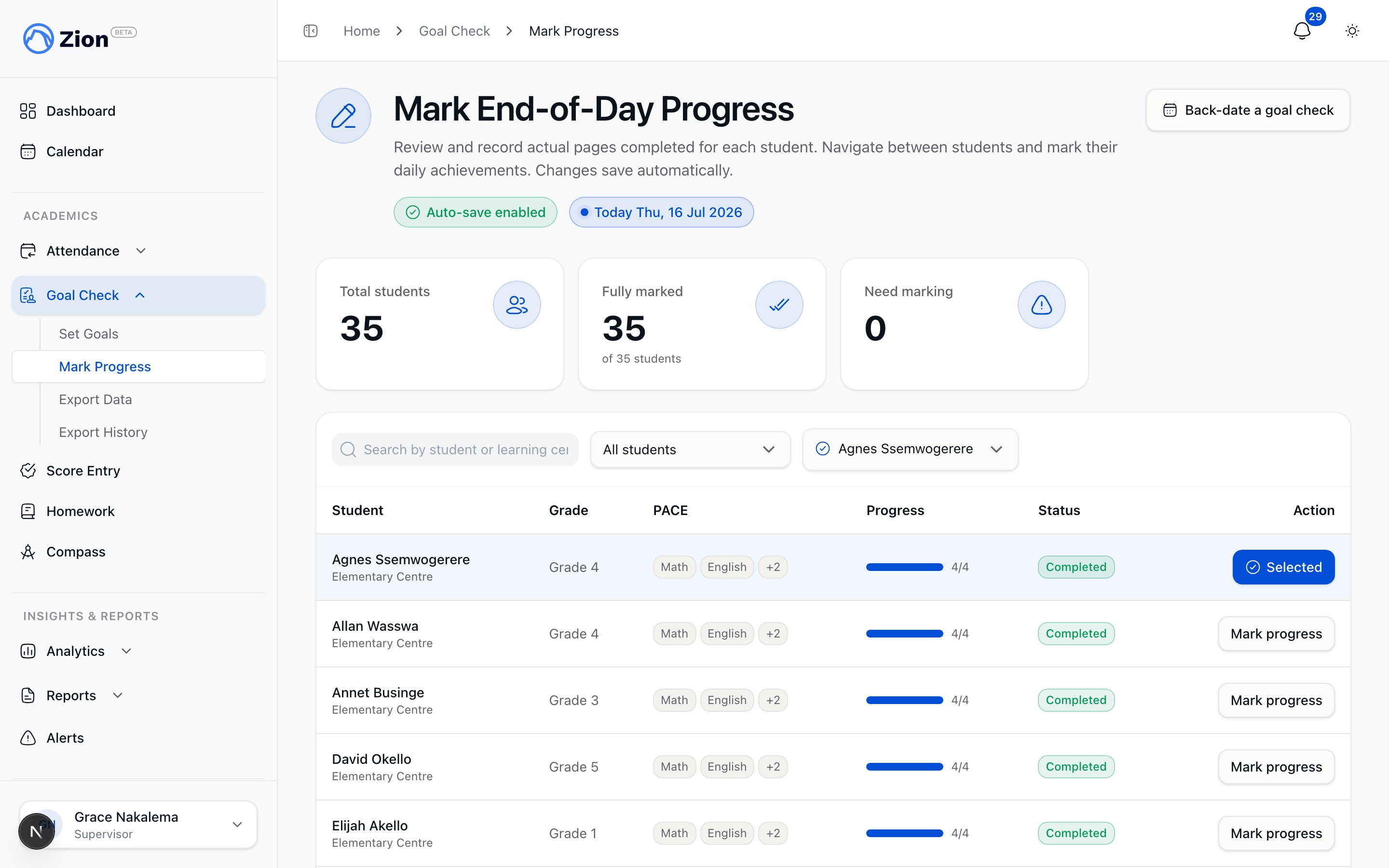
Task: Click the English chip for Elijah Akello
Action: click(x=727, y=834)
